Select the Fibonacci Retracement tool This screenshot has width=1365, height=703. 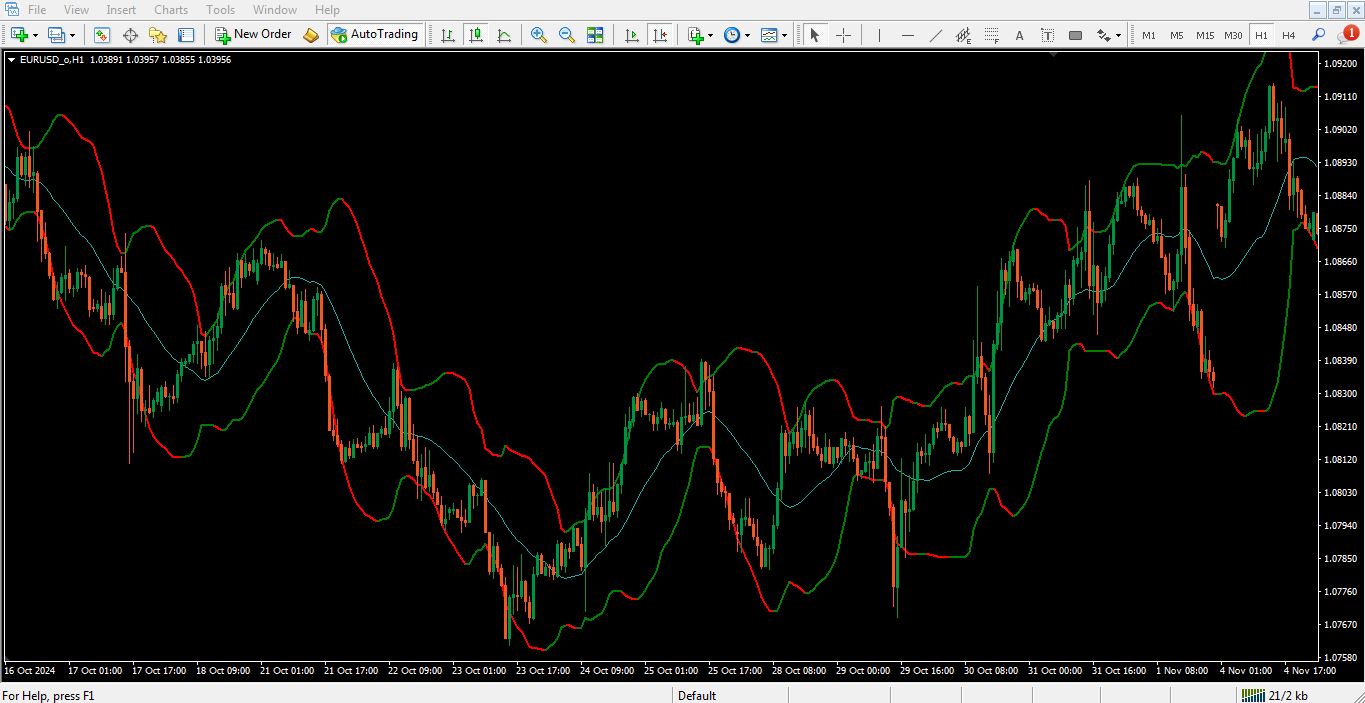click(x=991, y=35)
